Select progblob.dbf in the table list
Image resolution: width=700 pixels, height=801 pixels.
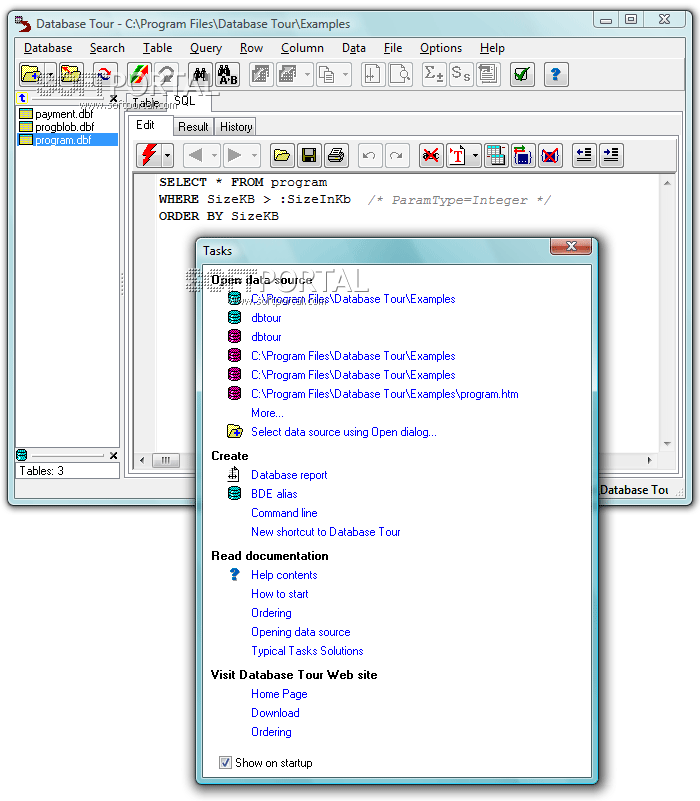[x=64, y=127]
